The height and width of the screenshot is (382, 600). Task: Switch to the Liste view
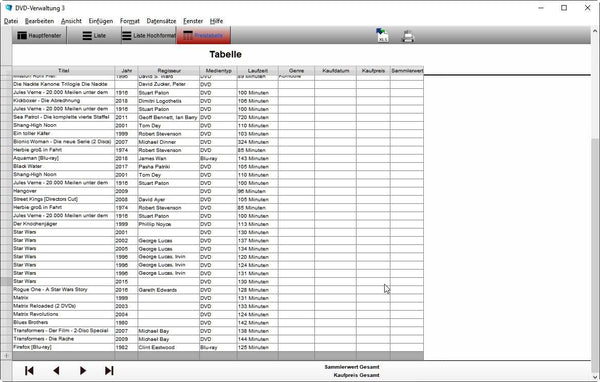click(94, 36)
